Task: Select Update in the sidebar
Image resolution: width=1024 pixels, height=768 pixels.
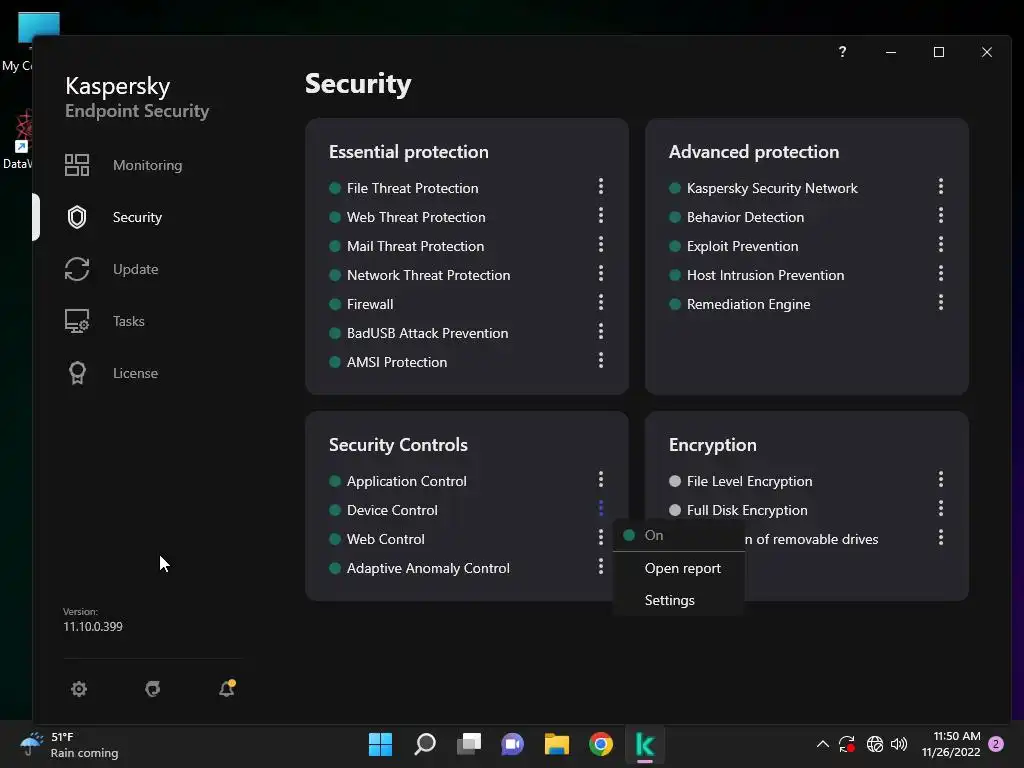Action: coord(135,269)
